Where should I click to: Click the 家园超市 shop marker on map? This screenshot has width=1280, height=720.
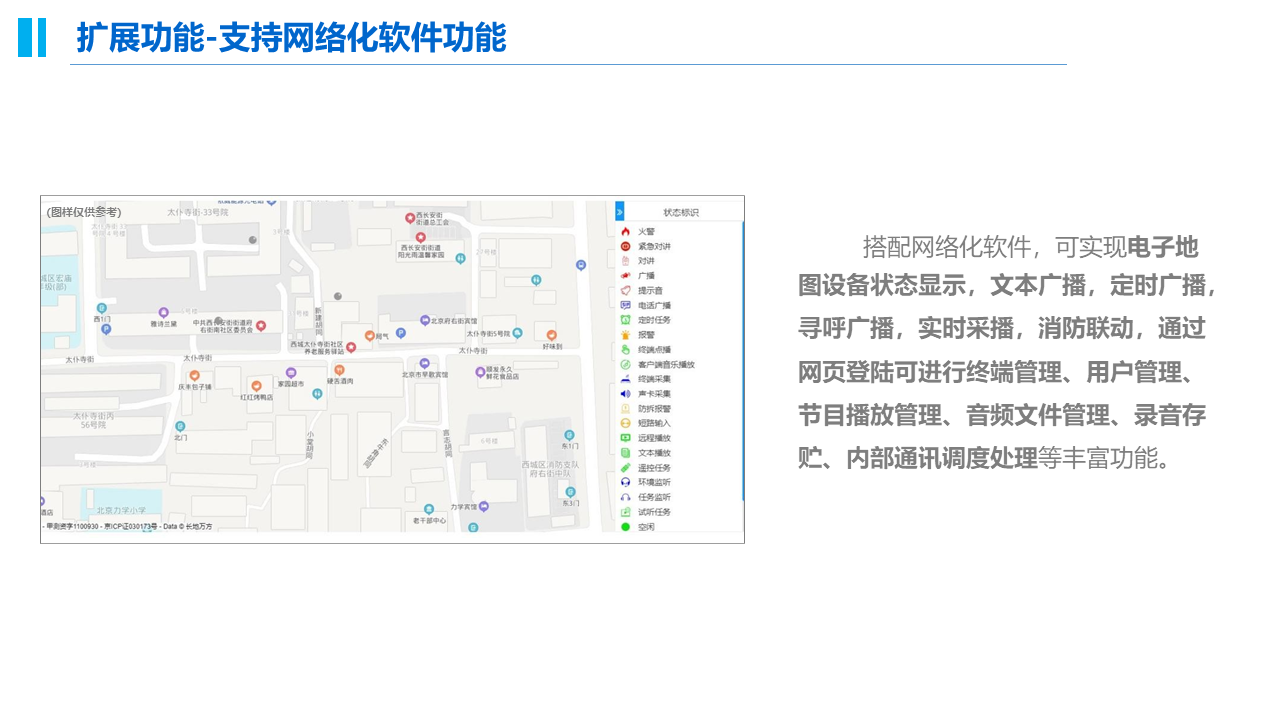[x=291, y=372]
